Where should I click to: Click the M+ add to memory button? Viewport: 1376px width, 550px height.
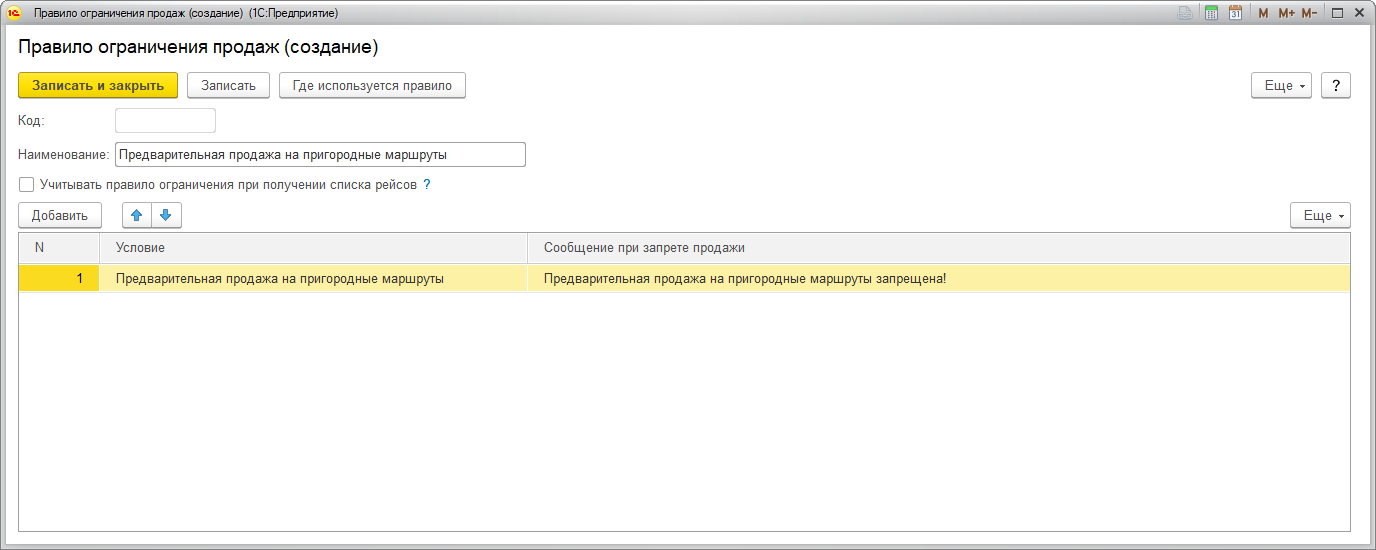1286,13
